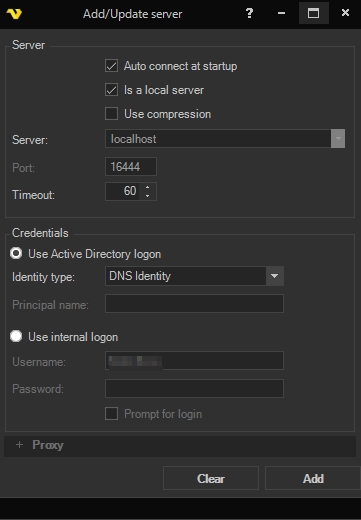This screenshot has width=361, height=520.
Task: Select Use internal logon option
Action: (x=16, y=336)
